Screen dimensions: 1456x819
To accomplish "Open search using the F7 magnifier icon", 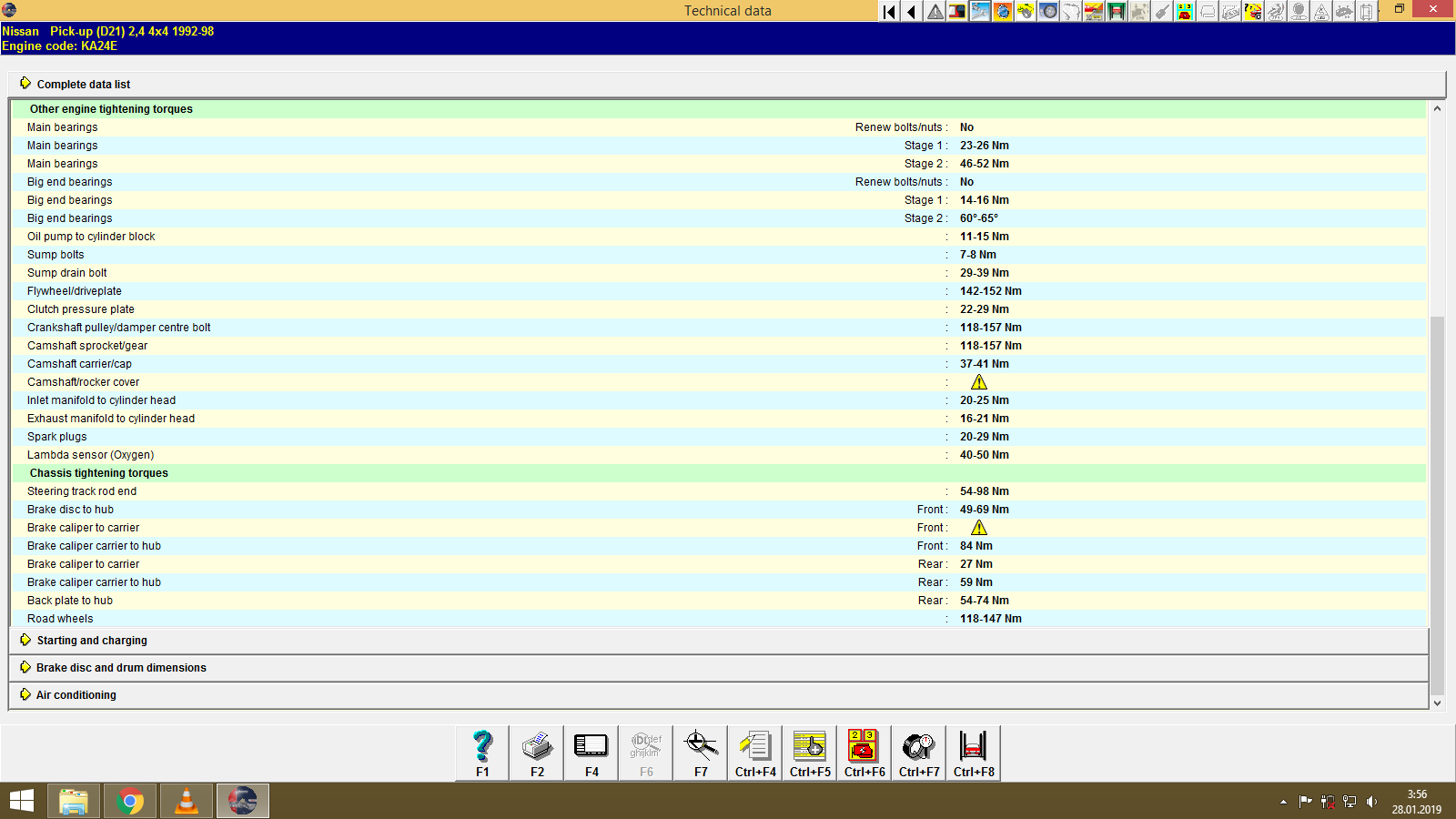I will [700, 751].
